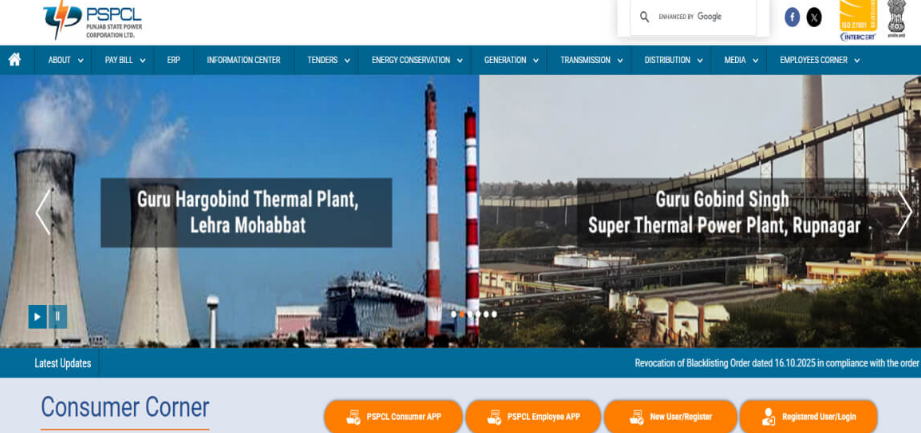Show the previous slide with left arrow
This screenshot has height=433, width=921.
43,212
